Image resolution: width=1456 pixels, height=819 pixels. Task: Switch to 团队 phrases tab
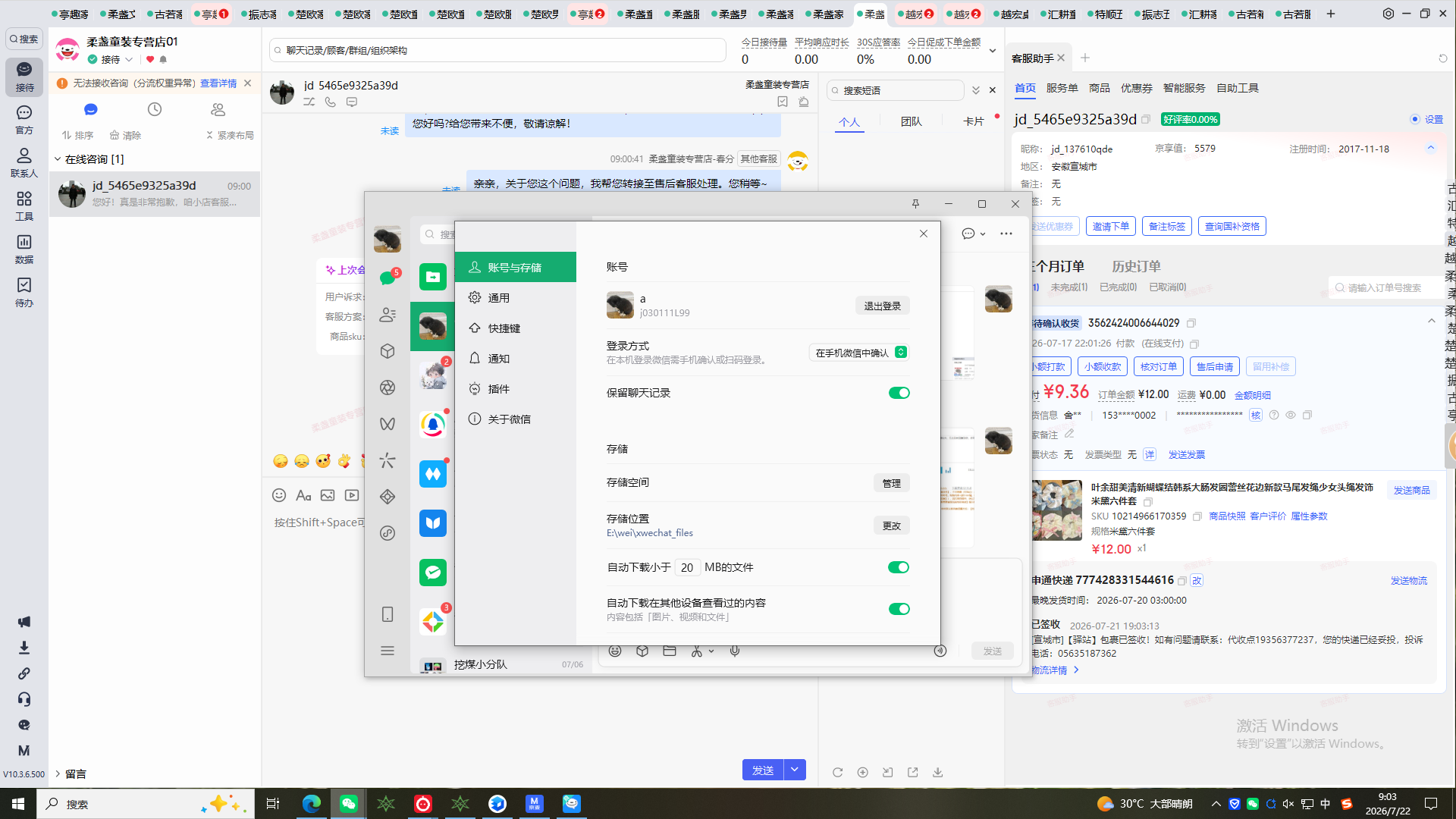[x=911, y=121]
